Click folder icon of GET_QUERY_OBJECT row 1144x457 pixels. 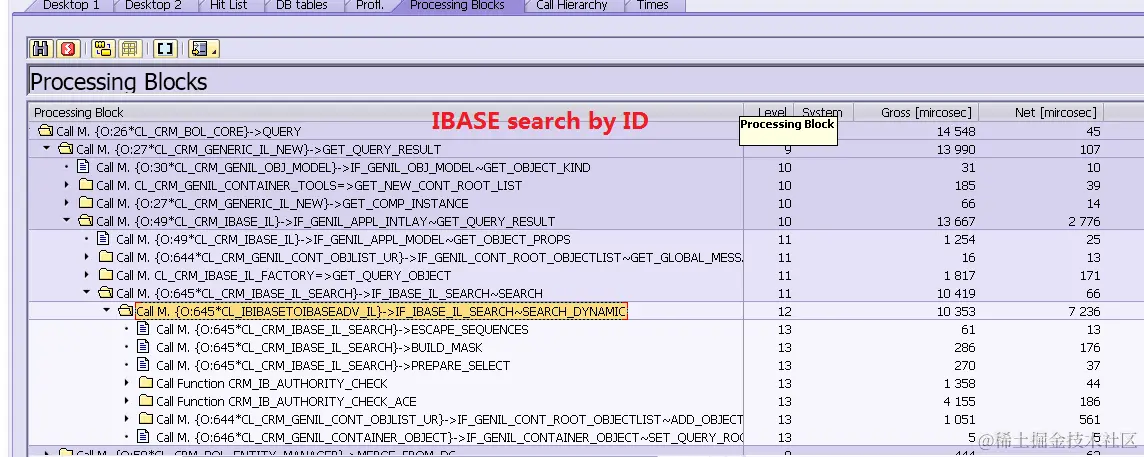pyautogui.click(x=107, y=275)
